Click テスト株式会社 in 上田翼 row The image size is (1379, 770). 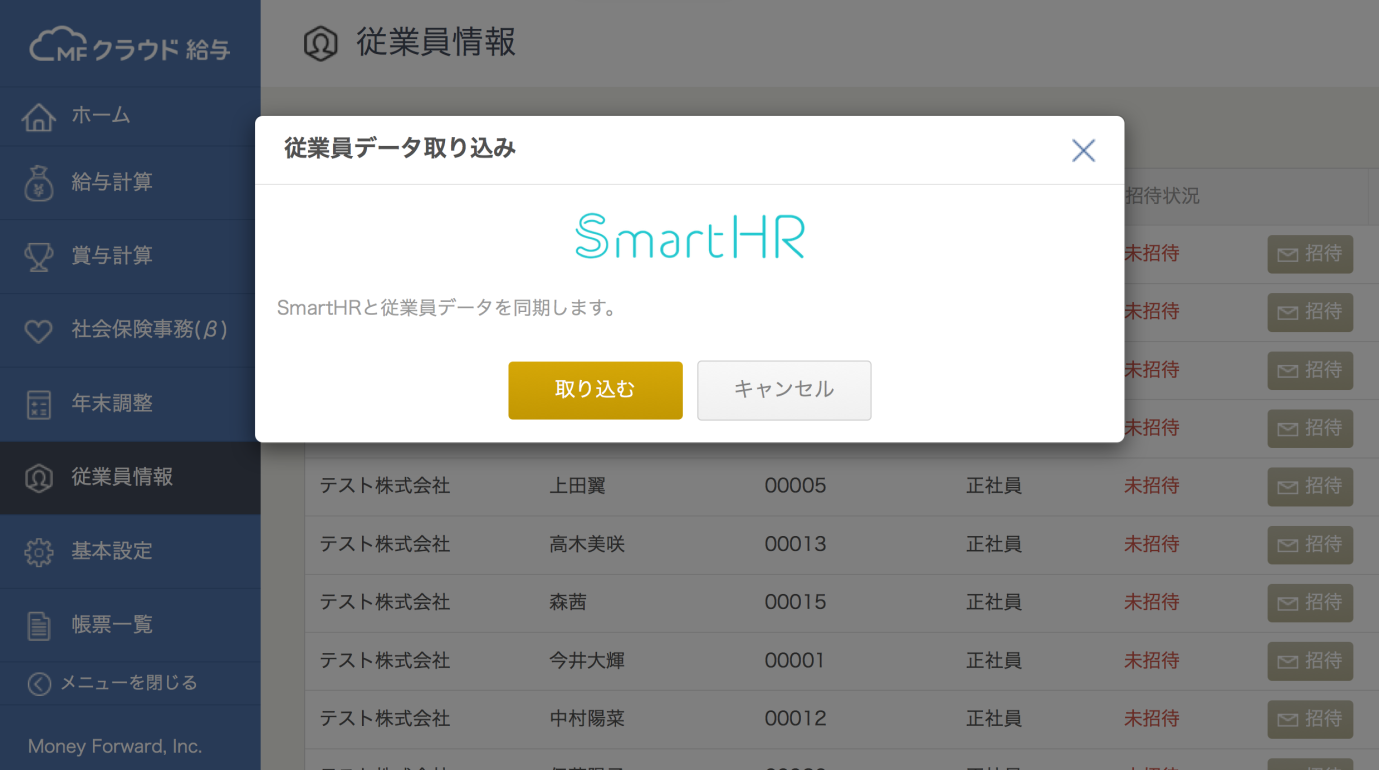[x=385, y=487]
